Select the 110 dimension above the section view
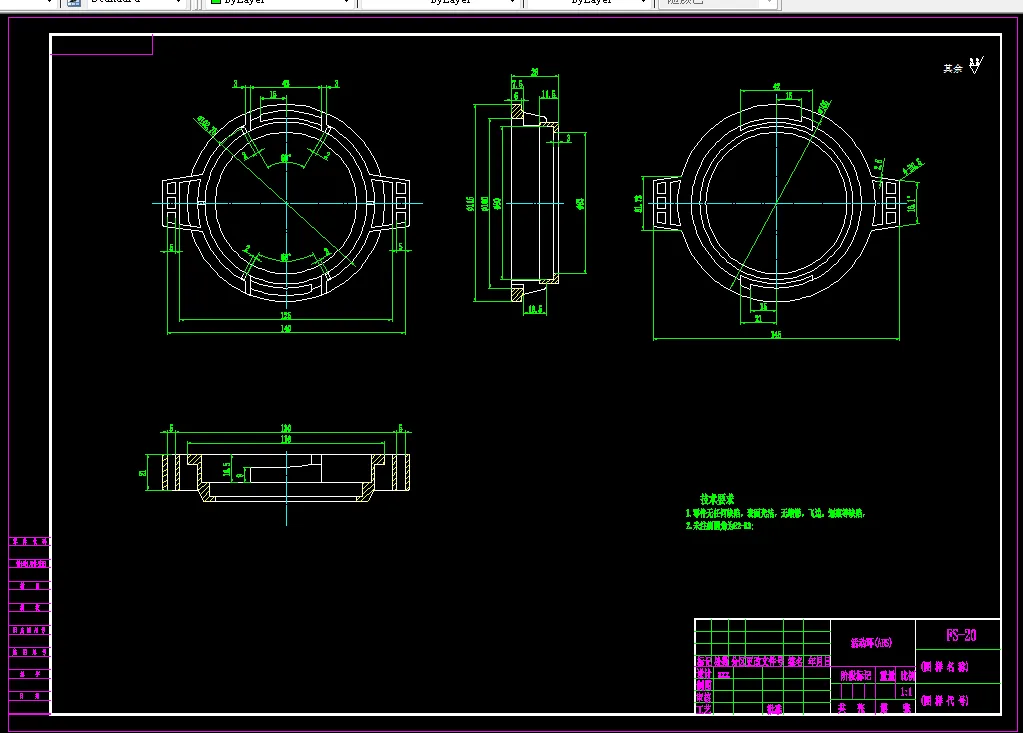Screen dimensions: 1023x733 [x=286, y=440]
